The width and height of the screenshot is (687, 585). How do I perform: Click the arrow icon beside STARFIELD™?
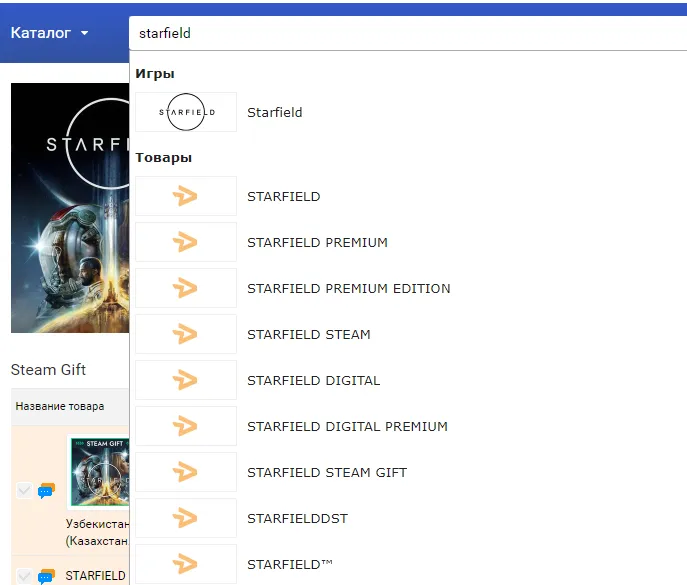click(x=186, y=564)
